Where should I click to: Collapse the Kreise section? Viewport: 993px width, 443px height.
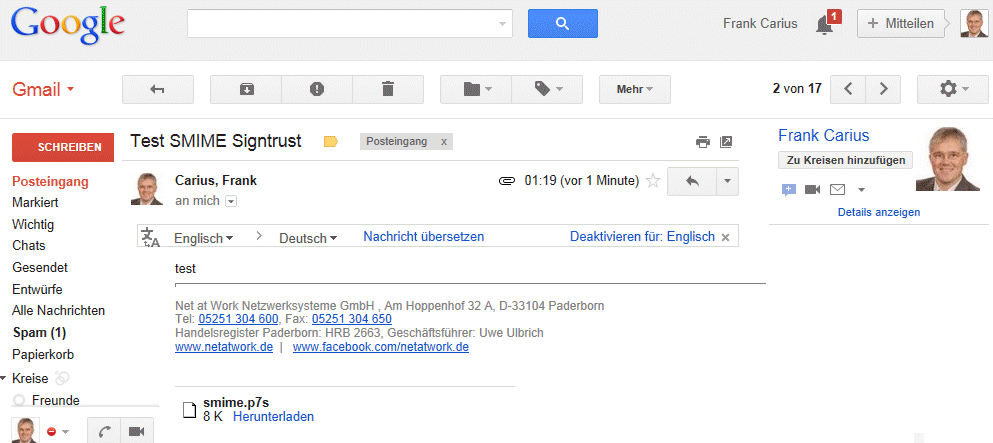(4, 378)
